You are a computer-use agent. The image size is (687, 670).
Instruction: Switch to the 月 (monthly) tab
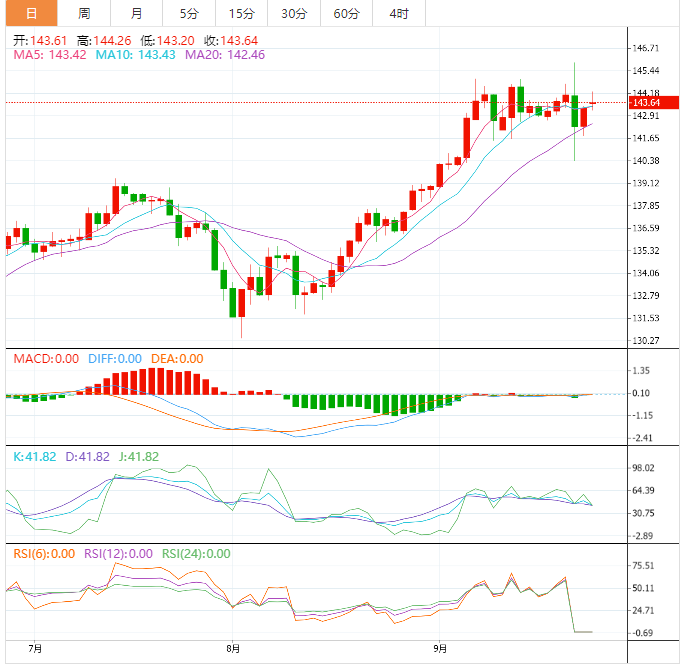click(137, 13)
